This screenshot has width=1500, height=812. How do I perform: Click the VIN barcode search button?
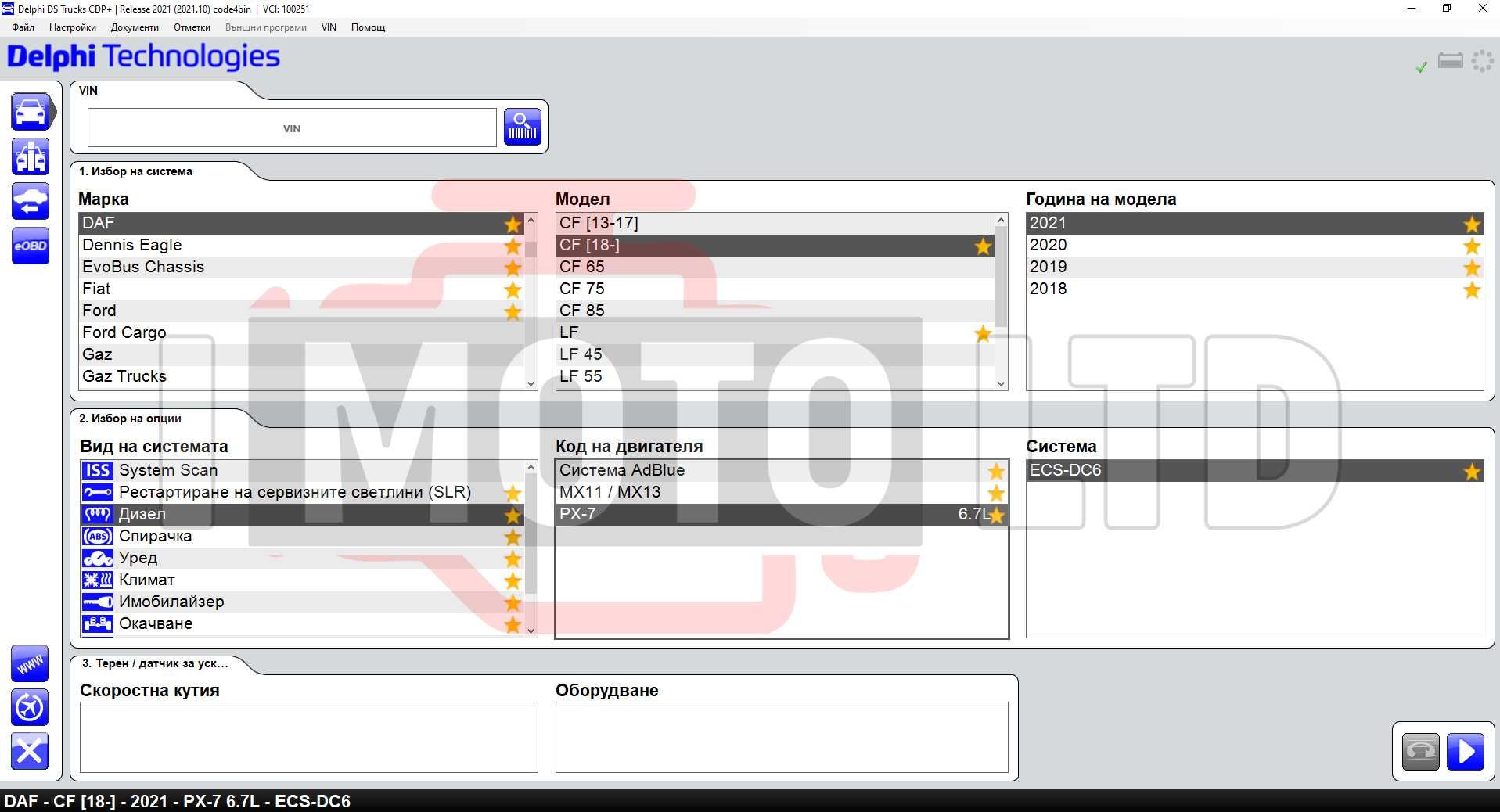pos(523,127)
